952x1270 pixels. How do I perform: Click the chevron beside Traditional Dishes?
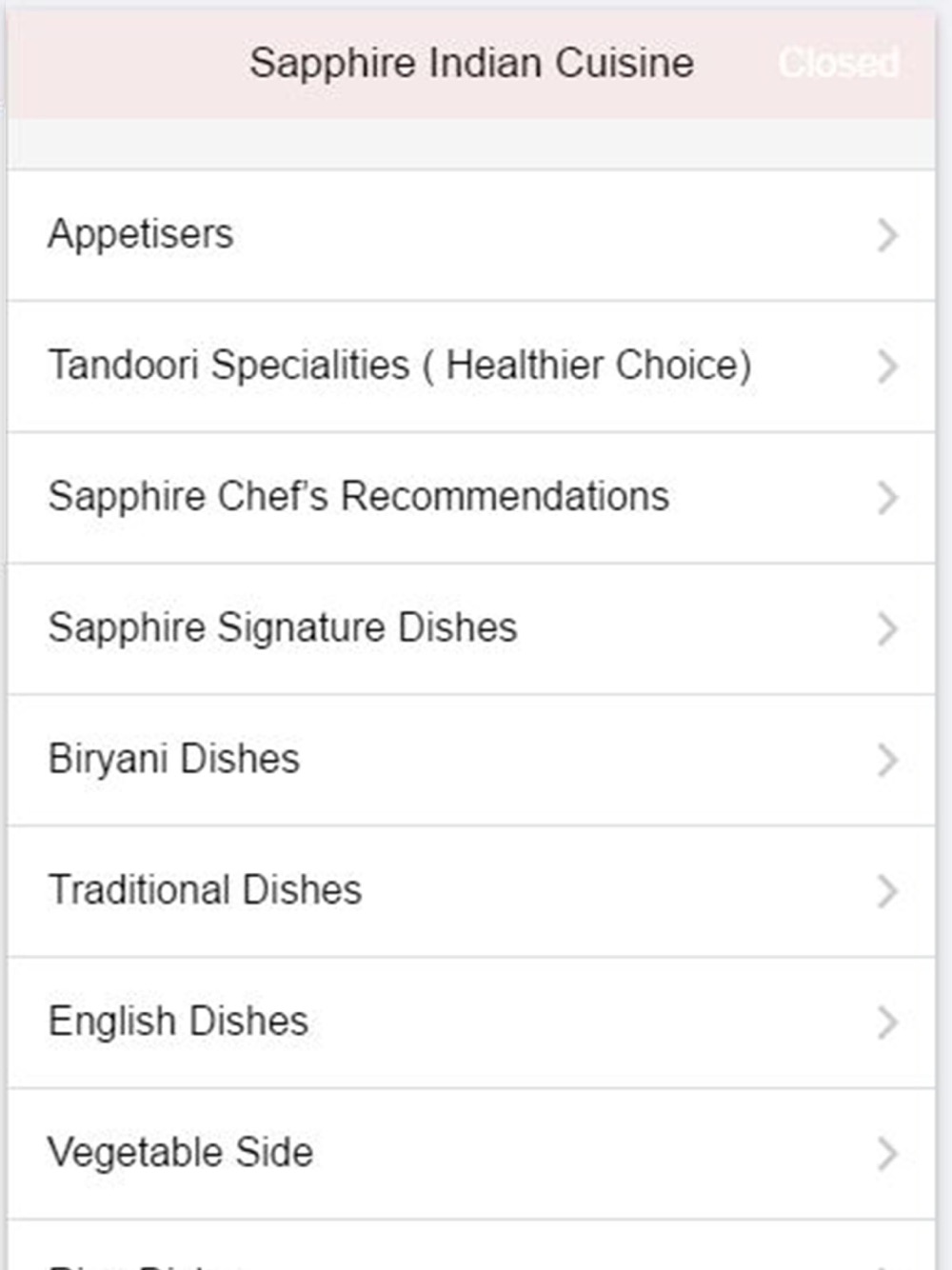[x=887, y=892]
